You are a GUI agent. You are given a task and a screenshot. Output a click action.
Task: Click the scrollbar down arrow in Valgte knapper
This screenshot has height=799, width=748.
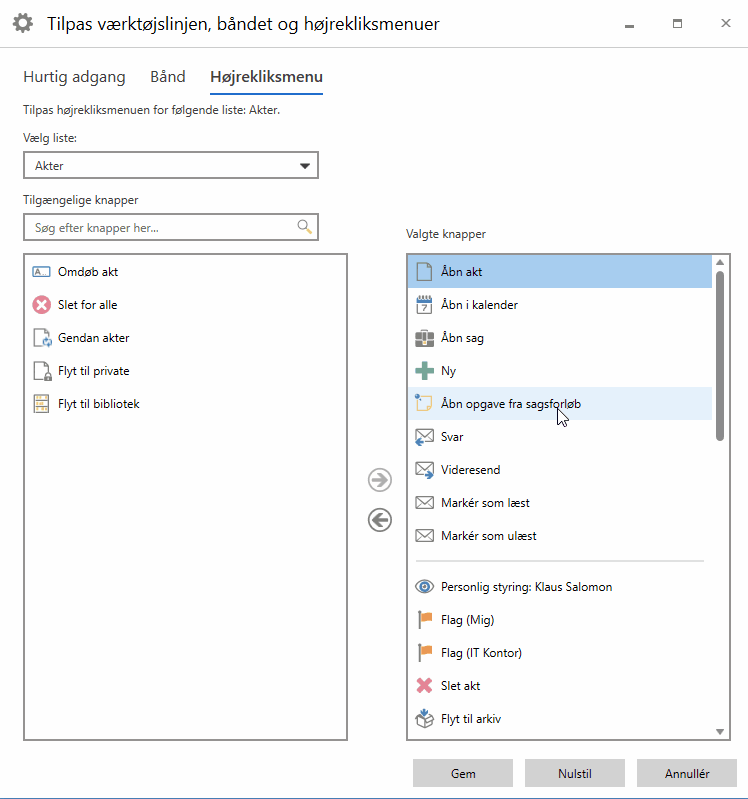pyautogui.click(x=719, y=732)
